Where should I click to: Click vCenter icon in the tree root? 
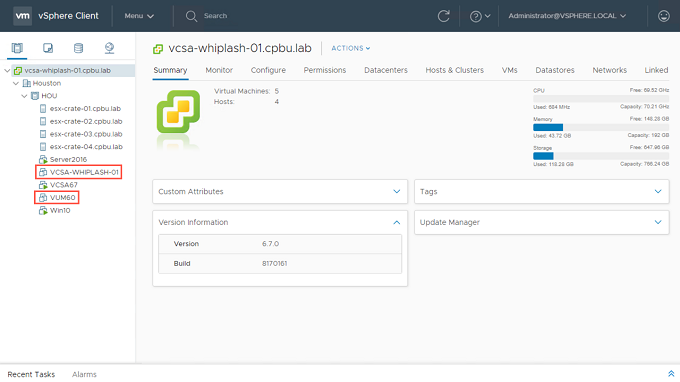click(x=18, y=70)
